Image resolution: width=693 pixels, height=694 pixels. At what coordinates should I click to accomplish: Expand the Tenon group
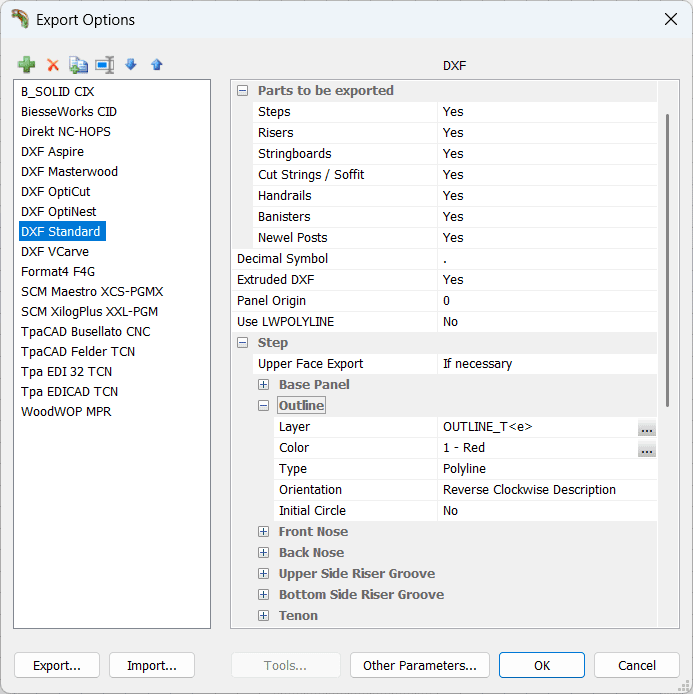pyautogui.click(x=263, y=616)
